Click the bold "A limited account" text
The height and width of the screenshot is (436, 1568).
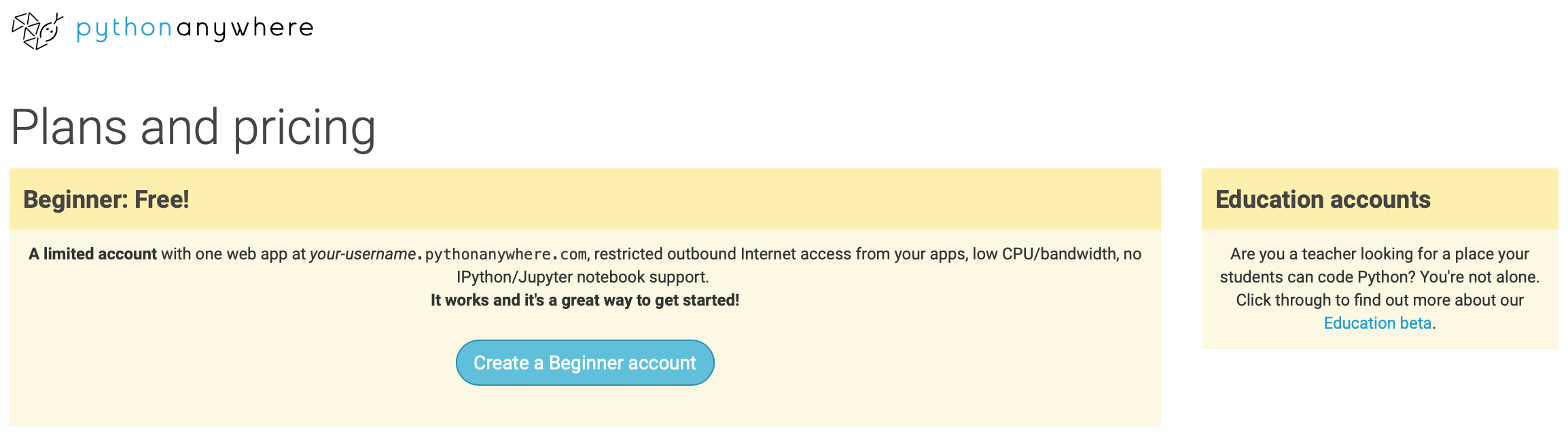coord(92,254)
